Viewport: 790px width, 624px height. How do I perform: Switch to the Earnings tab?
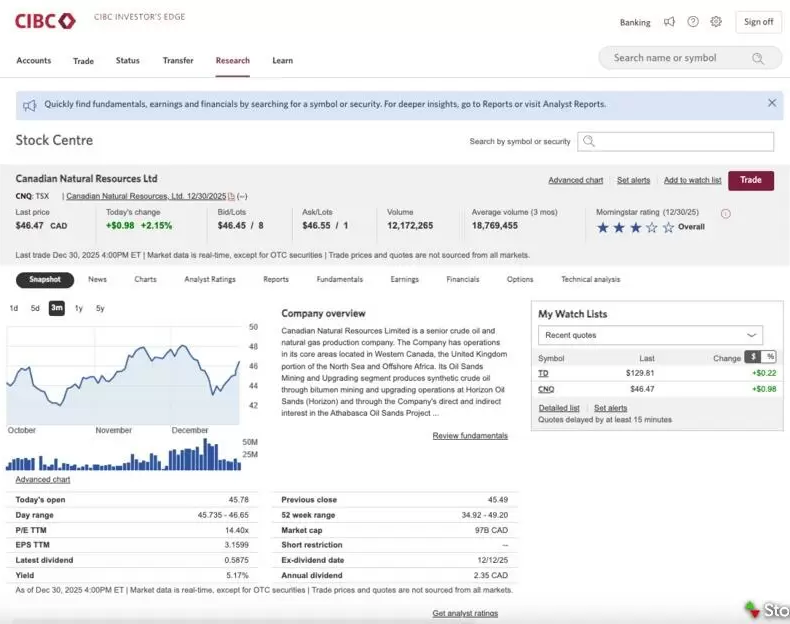click(x=404, y=279)
